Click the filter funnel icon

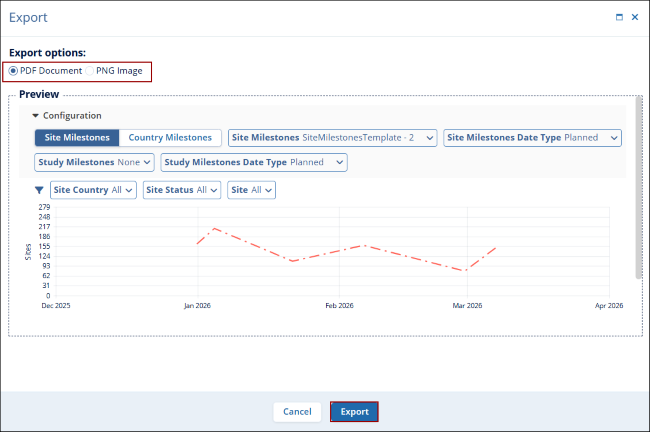point(39,190)
